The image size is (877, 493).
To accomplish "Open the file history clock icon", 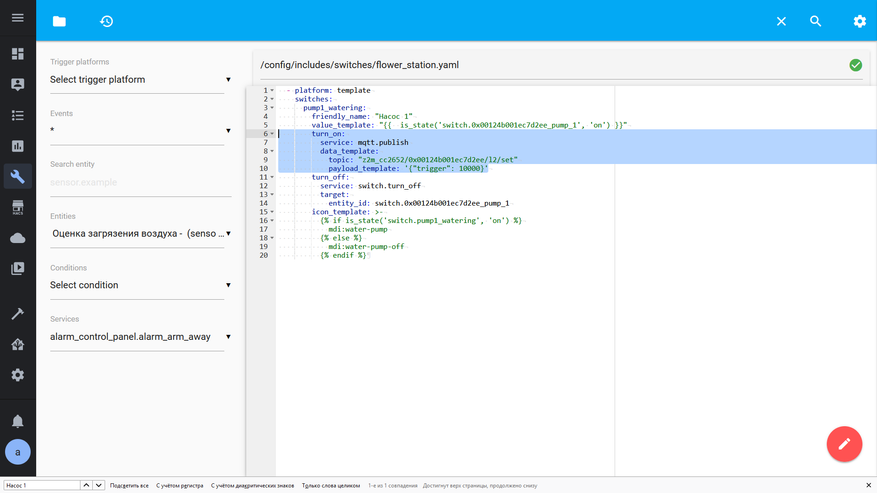I will (x=107, y=21).
